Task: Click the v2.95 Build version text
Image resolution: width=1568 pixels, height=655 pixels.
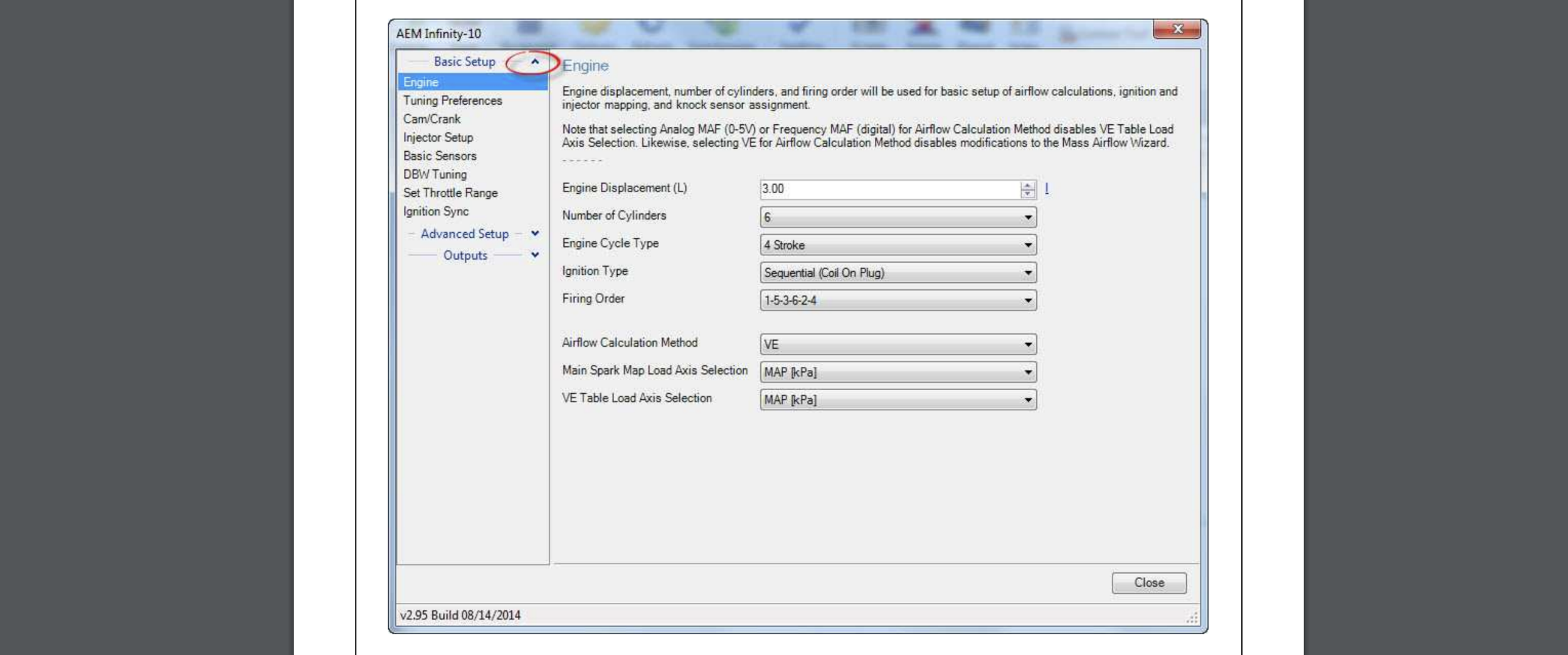Action: [x=460, y=615]
